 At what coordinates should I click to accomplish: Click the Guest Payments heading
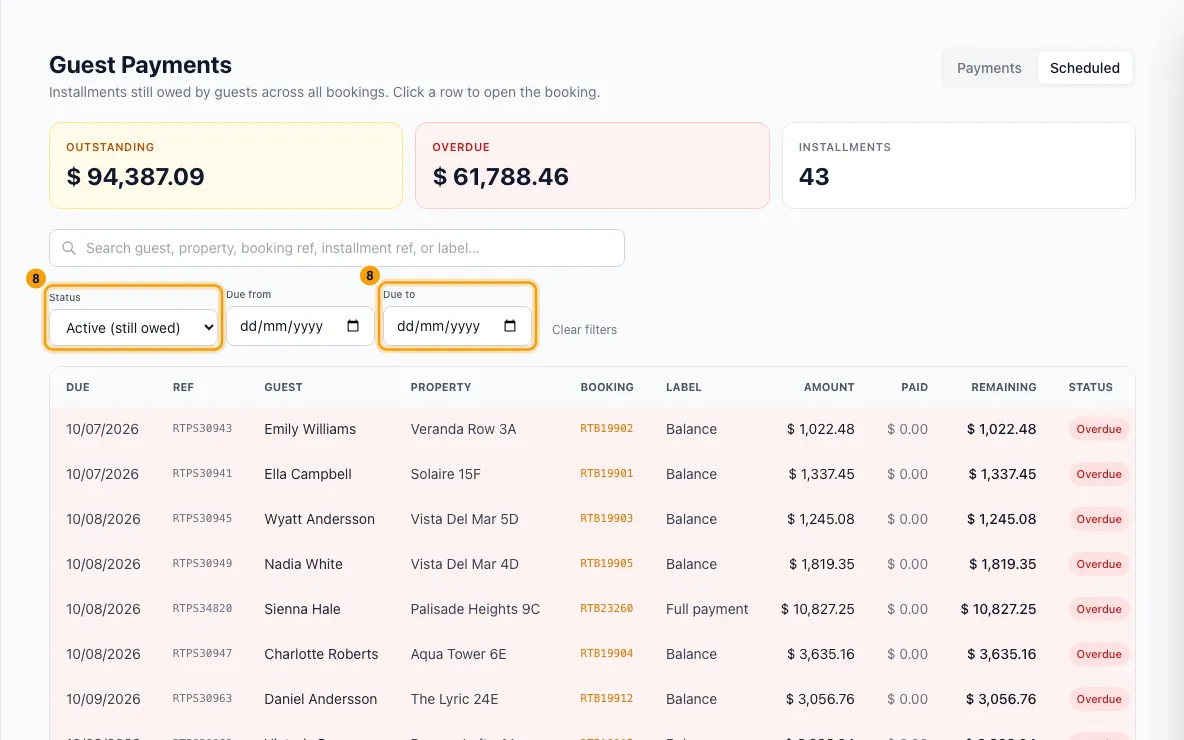tap(140, 65)
